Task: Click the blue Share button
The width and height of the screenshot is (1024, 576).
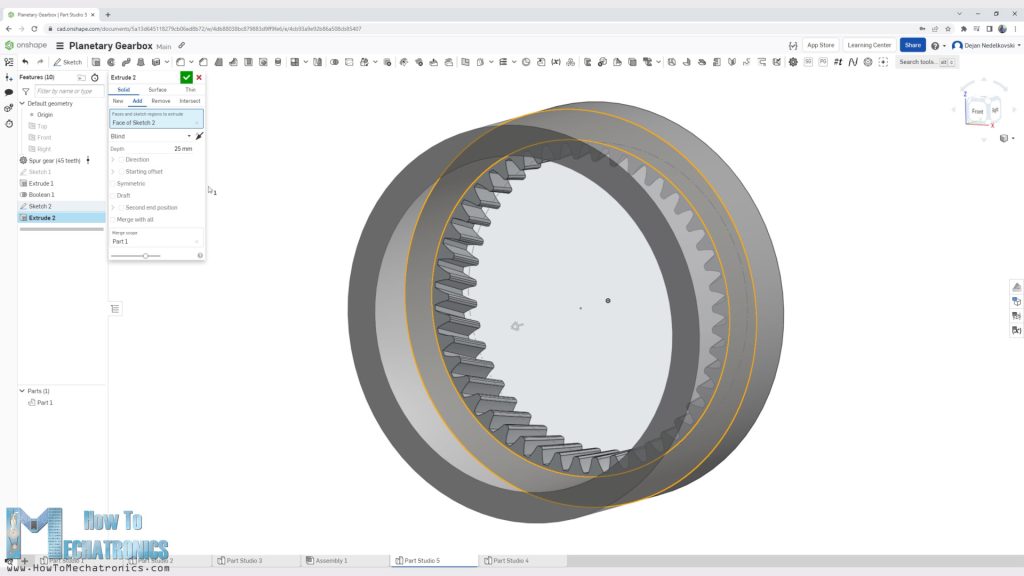Action: (x=911, y=45)
